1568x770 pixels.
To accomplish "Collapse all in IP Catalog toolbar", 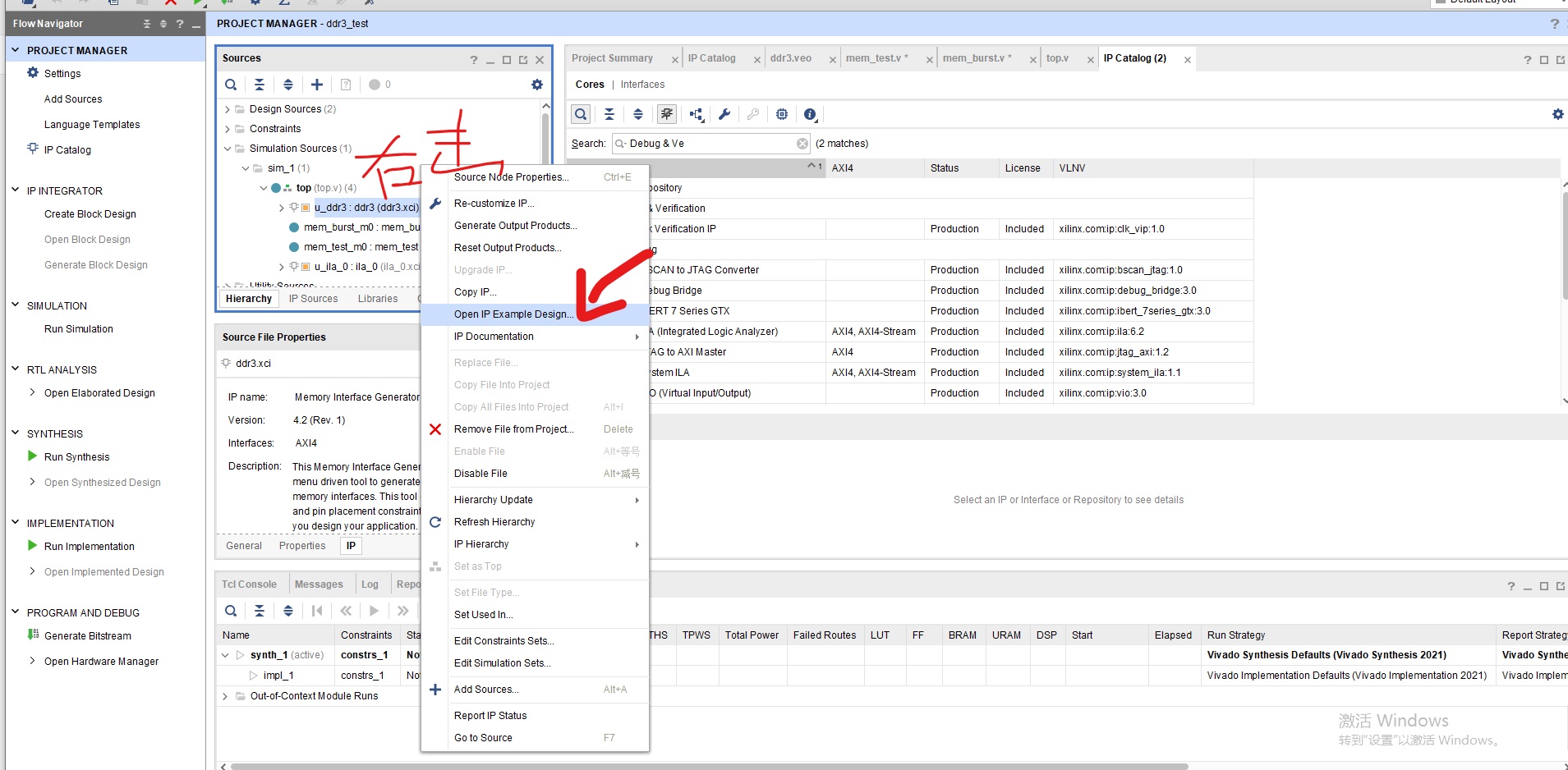I will point(609,114).
